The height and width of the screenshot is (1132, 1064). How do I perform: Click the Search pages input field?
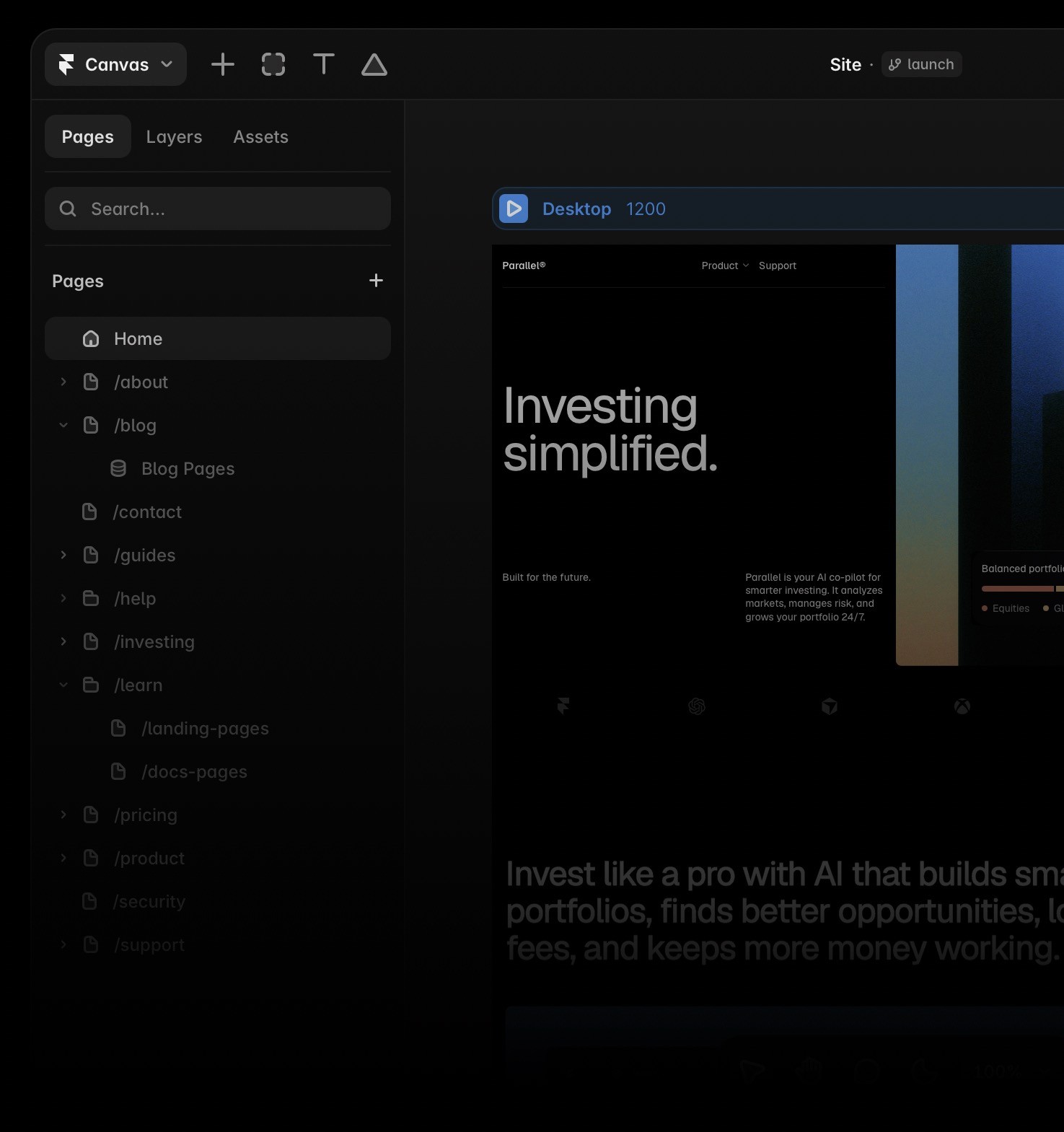coord(218,209)
